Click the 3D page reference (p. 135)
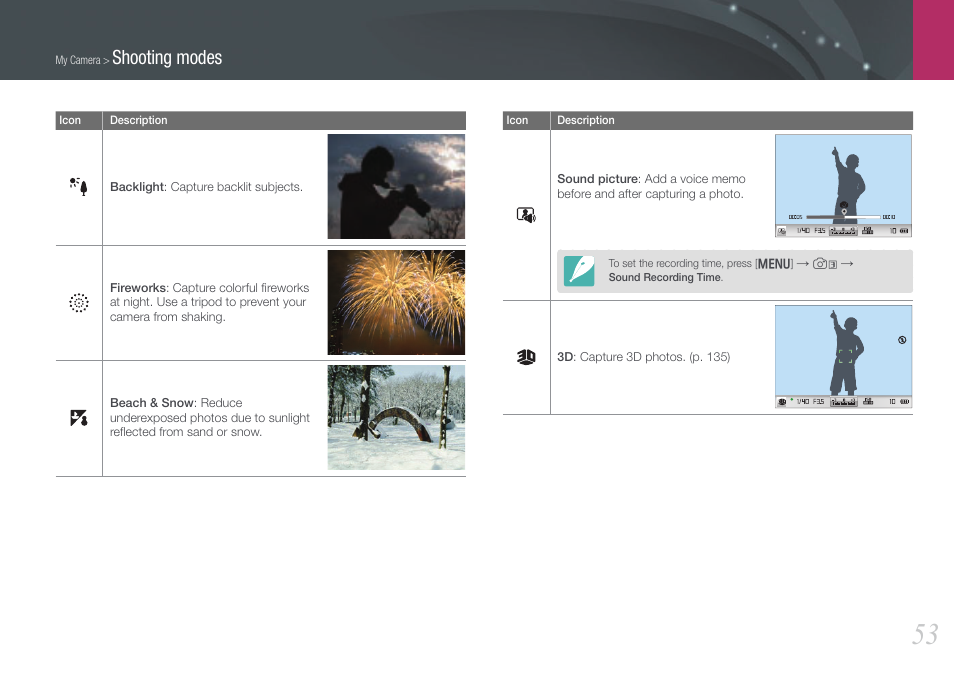 [x=709, y=357]
